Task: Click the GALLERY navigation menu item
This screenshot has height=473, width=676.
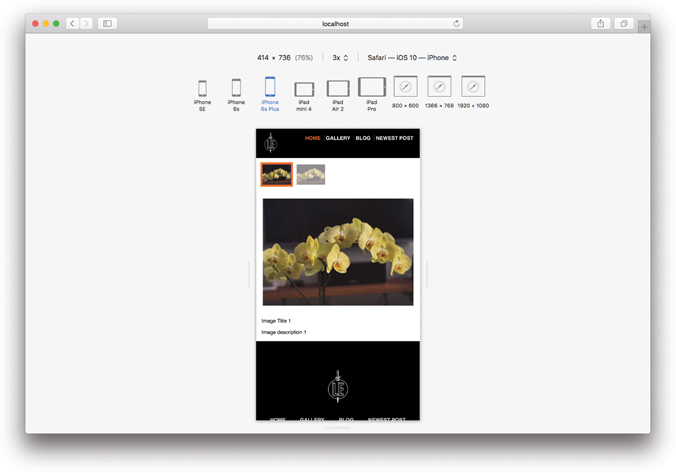Action: (338, 138)
